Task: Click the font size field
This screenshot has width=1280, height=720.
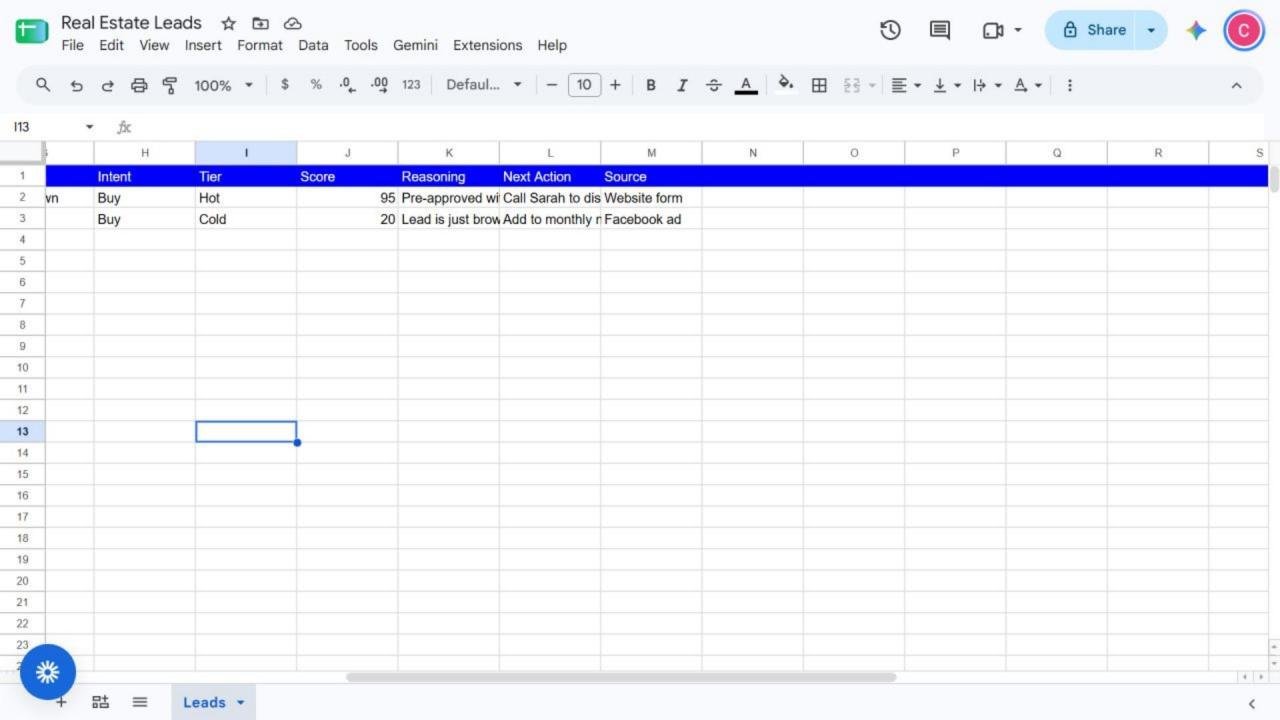Action: coord(584,85)
